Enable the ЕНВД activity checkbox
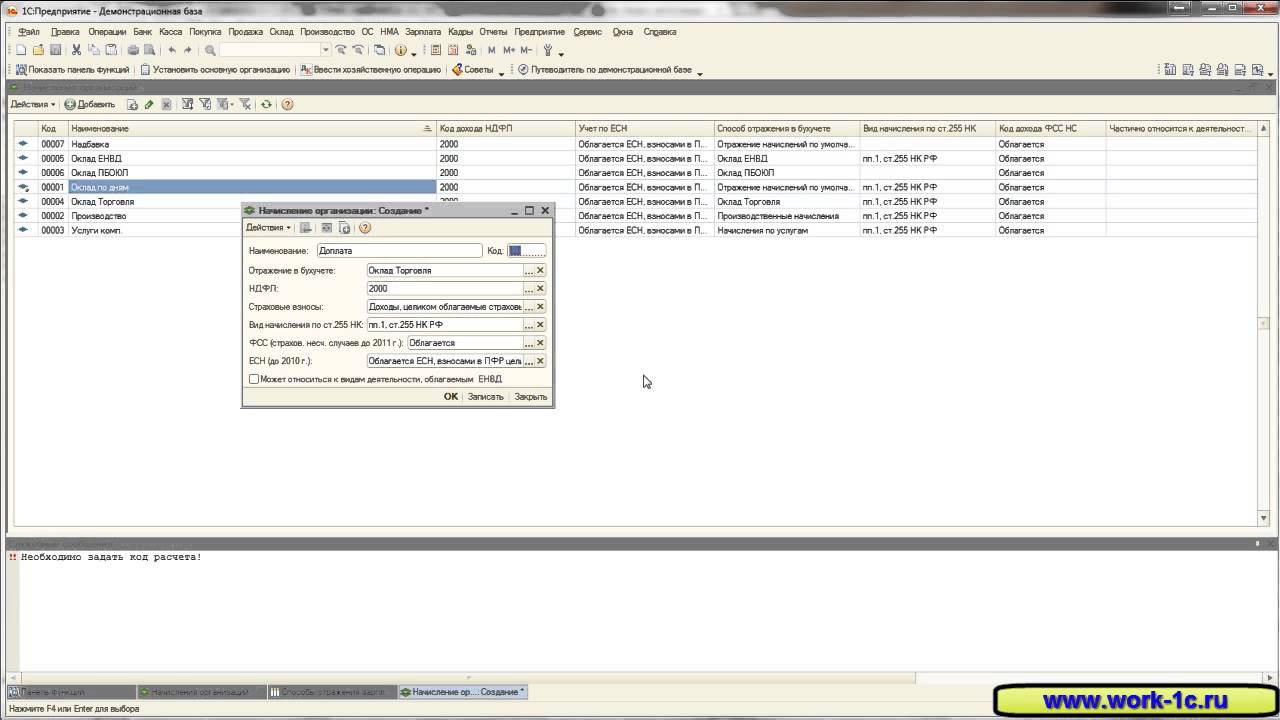 (x=254, y=379)
